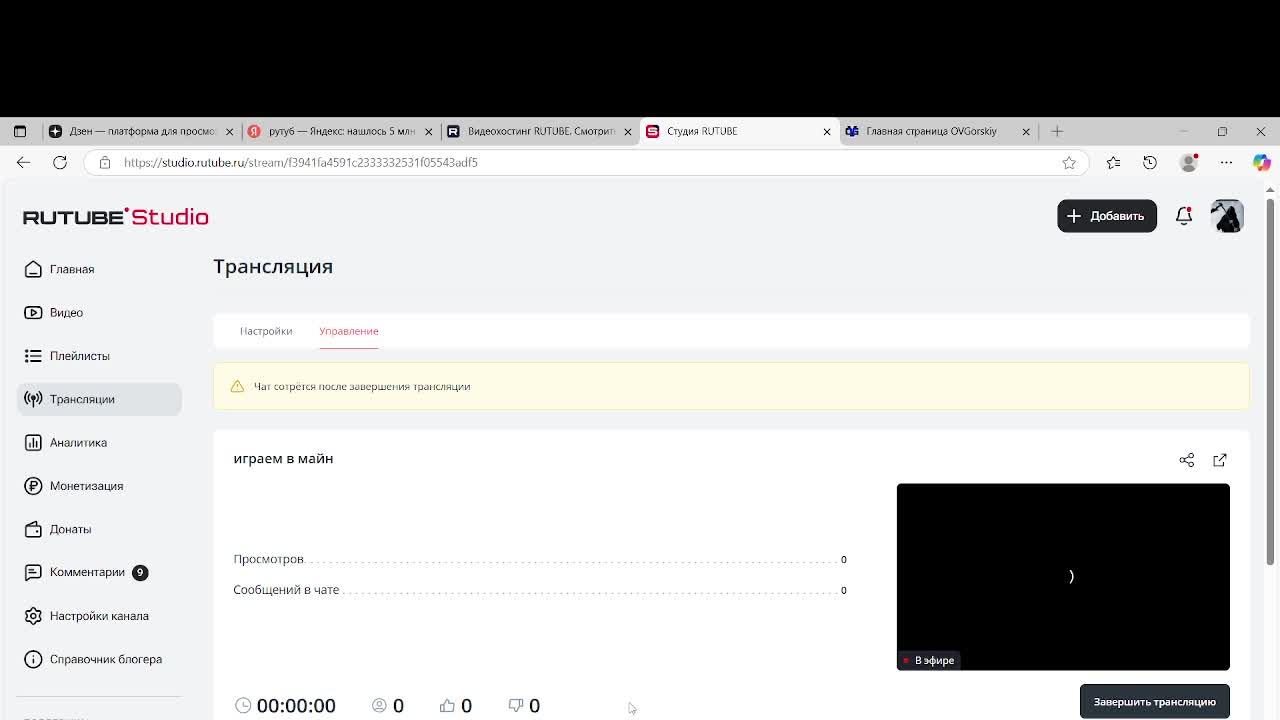Open a new browser tab
The width and height of the screenshot is (1280, 720).
click(1057, 131)
